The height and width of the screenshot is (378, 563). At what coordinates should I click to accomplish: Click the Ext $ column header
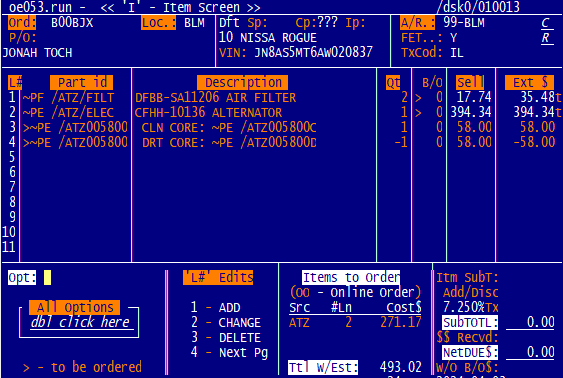529,83
